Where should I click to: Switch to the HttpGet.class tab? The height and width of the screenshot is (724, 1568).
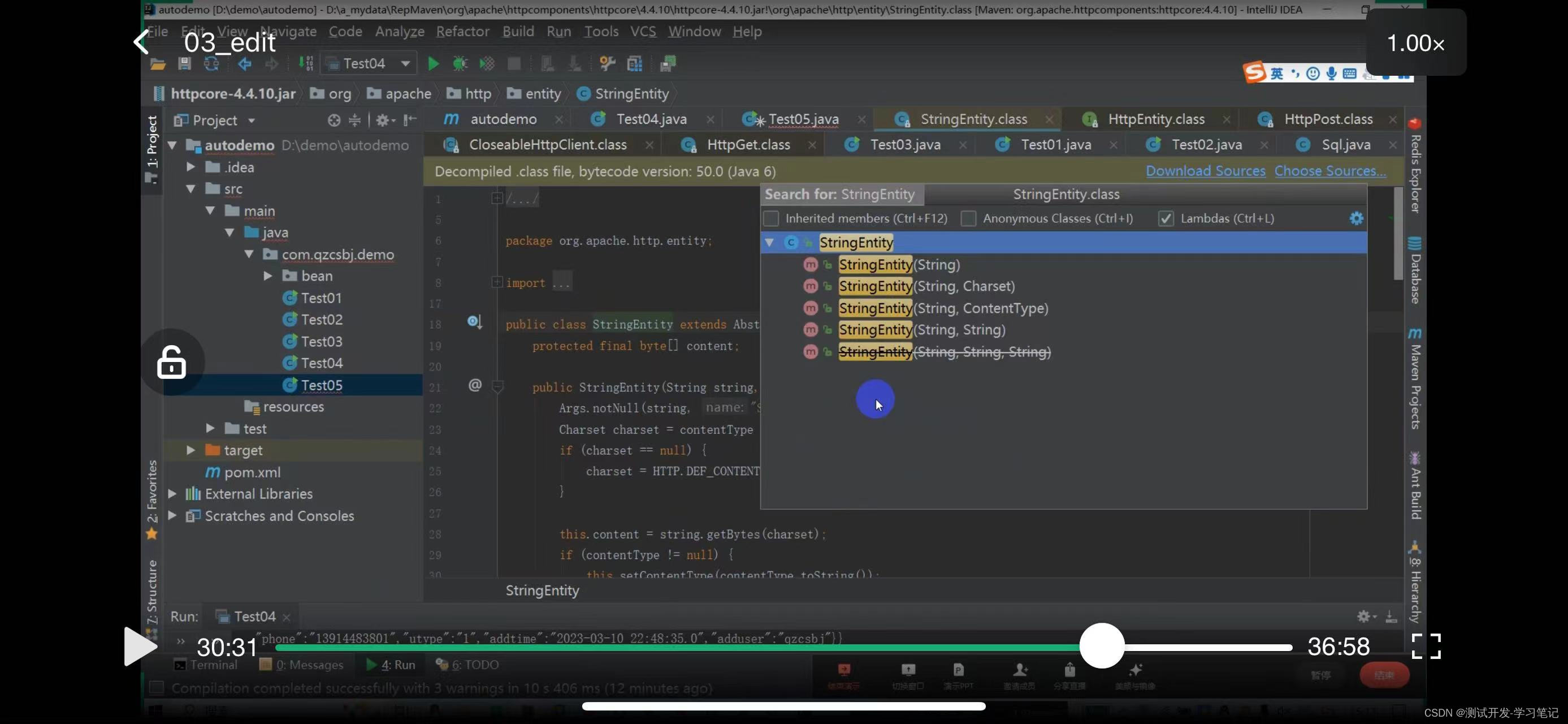pyautogui.click(x=748, y=144)
